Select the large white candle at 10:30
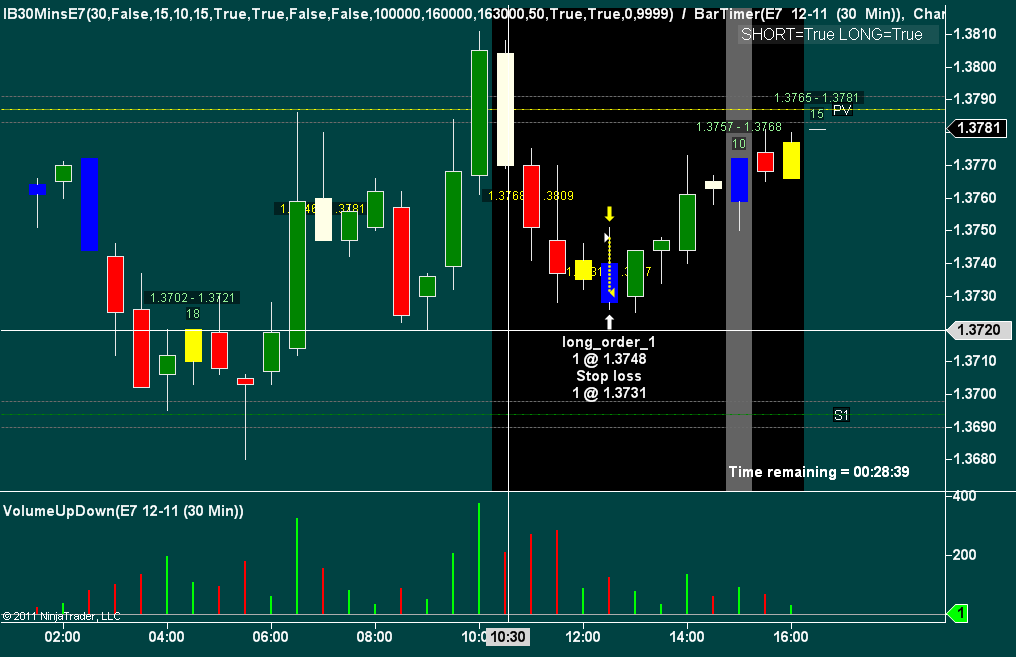This screenshot has width=1016, height=657. pyautogui.click(x=505, y=110)
